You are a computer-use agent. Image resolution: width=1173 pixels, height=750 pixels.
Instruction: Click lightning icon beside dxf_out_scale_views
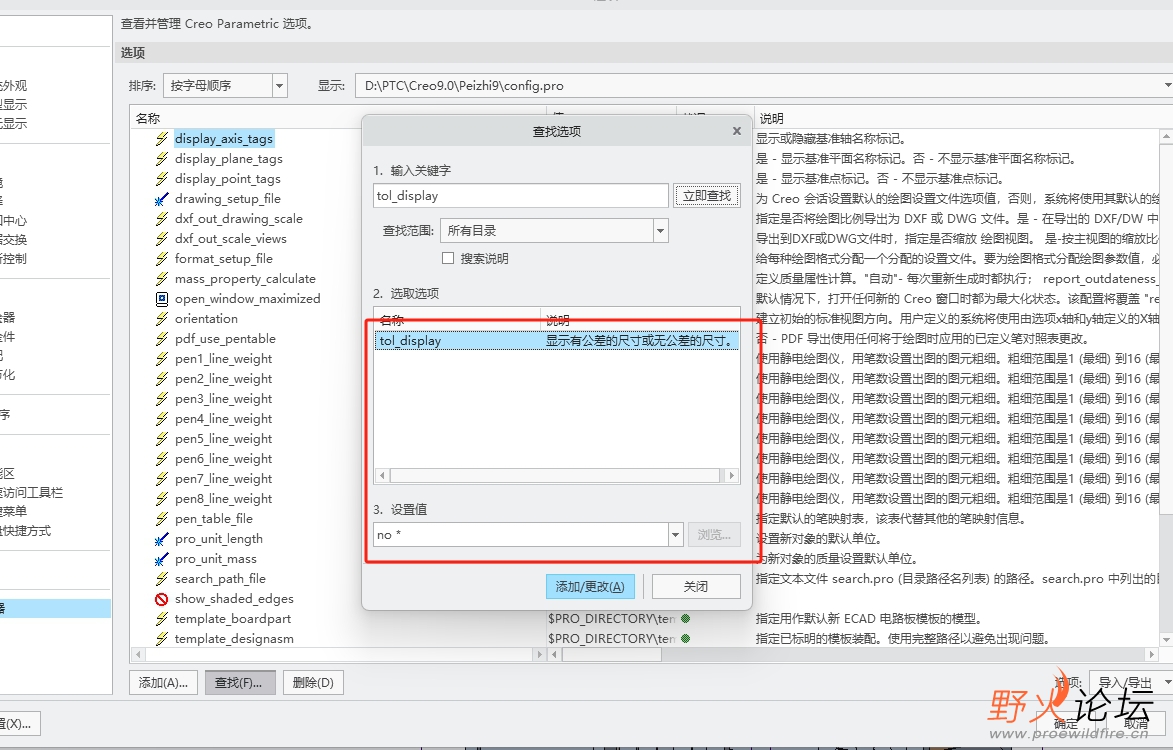[162, 239]
